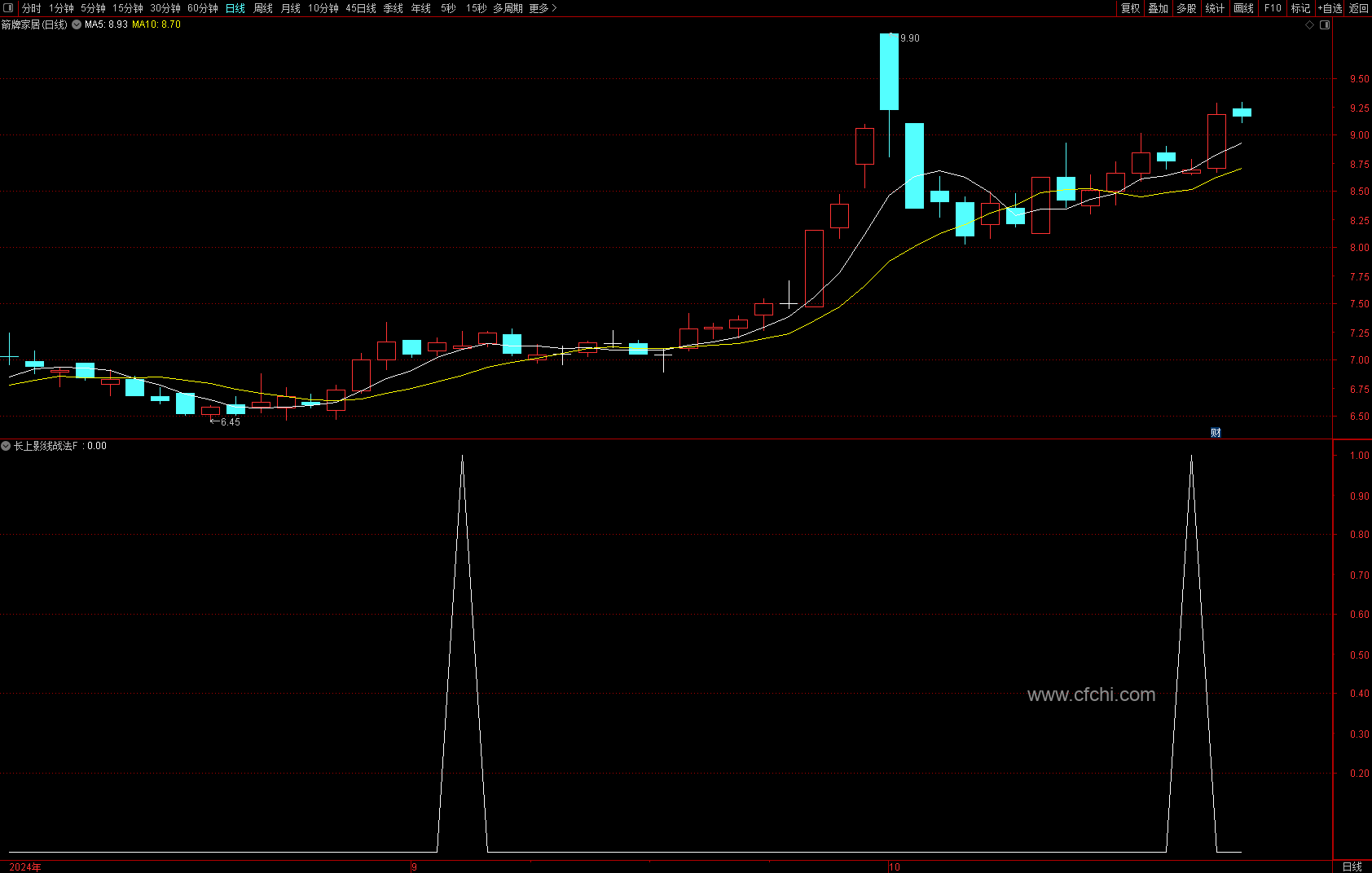
Task: Click the 8.00 price axis label
Action: (1359, 248)
